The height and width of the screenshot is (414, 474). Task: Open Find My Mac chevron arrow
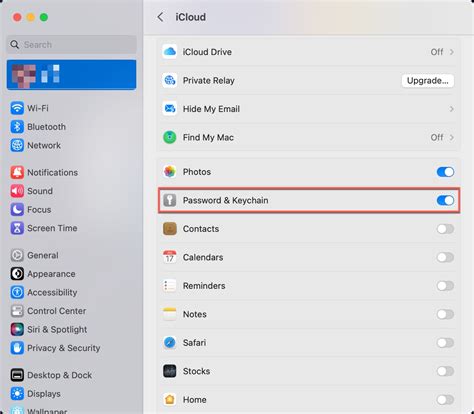click(x=451, y=137)
